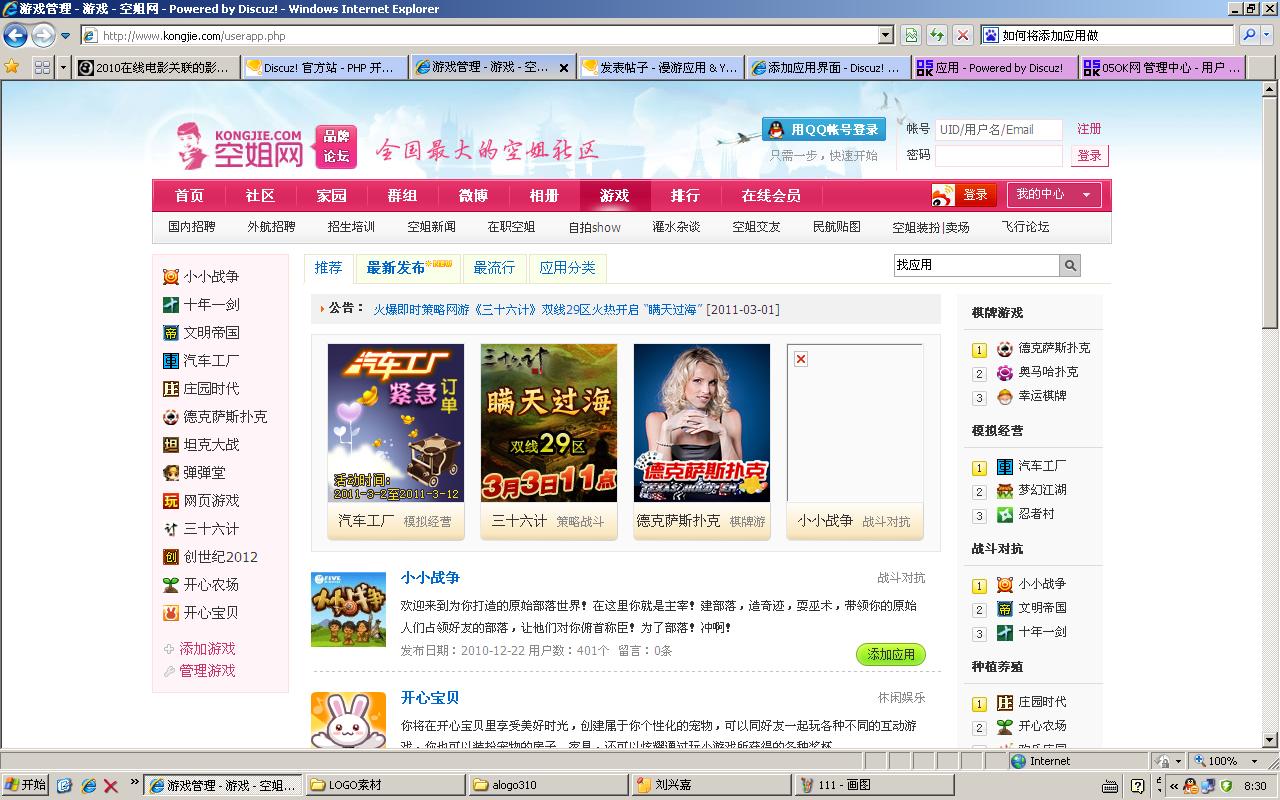Open the recent pages dropdown next to Forward
Viewport: 1280px width, 800px height.
pyautogui.click(x=66, y=36)
